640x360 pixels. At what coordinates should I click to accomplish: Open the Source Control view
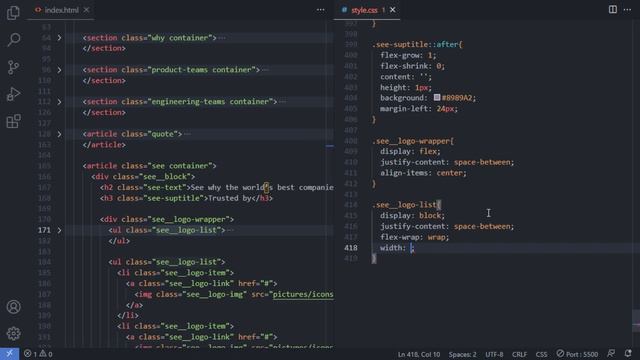point(13,67)
